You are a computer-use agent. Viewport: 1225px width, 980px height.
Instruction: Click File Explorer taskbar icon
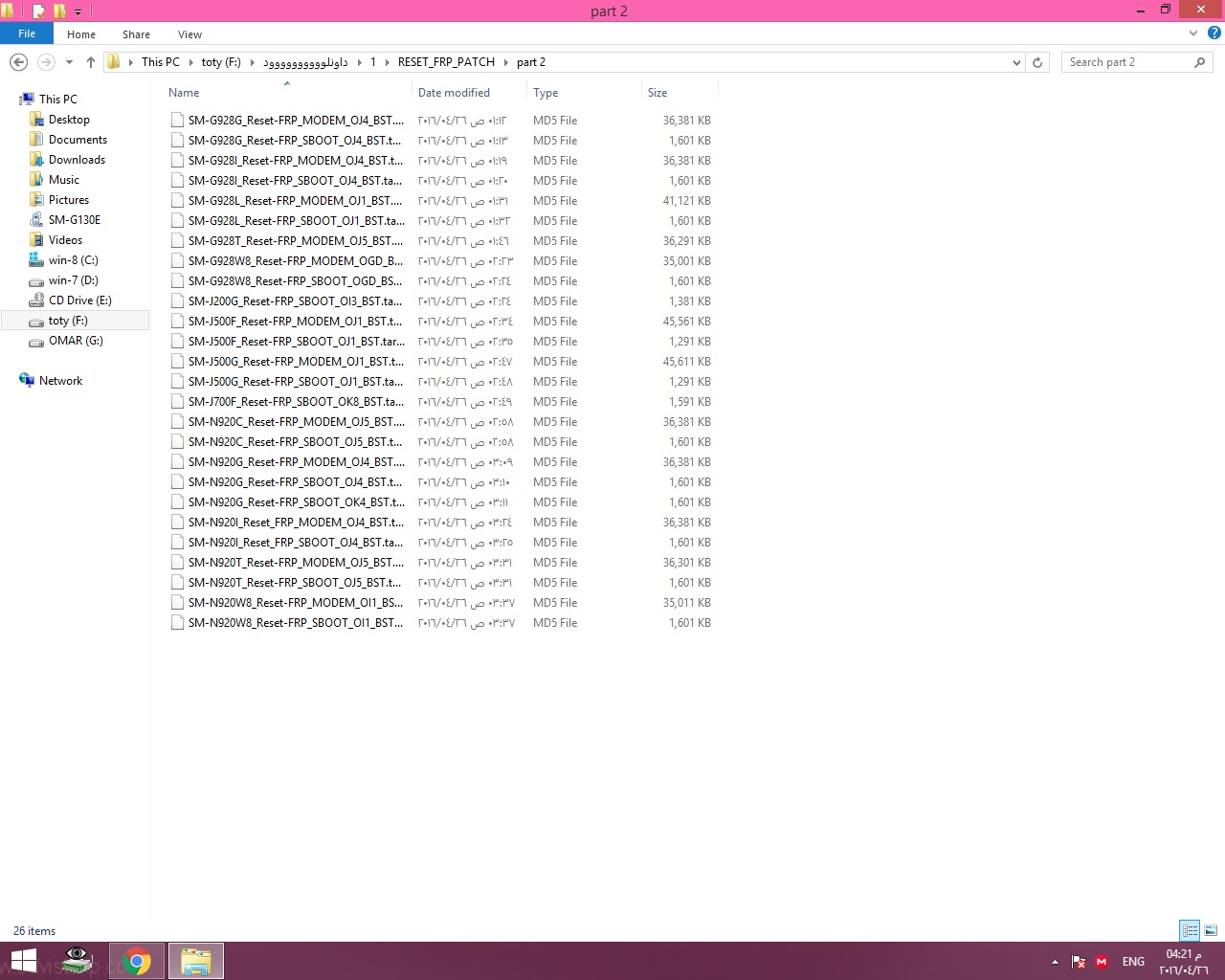(196, 961)
